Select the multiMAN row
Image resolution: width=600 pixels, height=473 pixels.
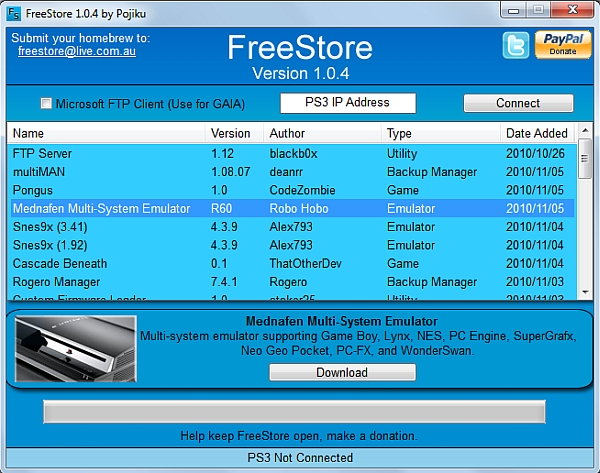(292, 172)
